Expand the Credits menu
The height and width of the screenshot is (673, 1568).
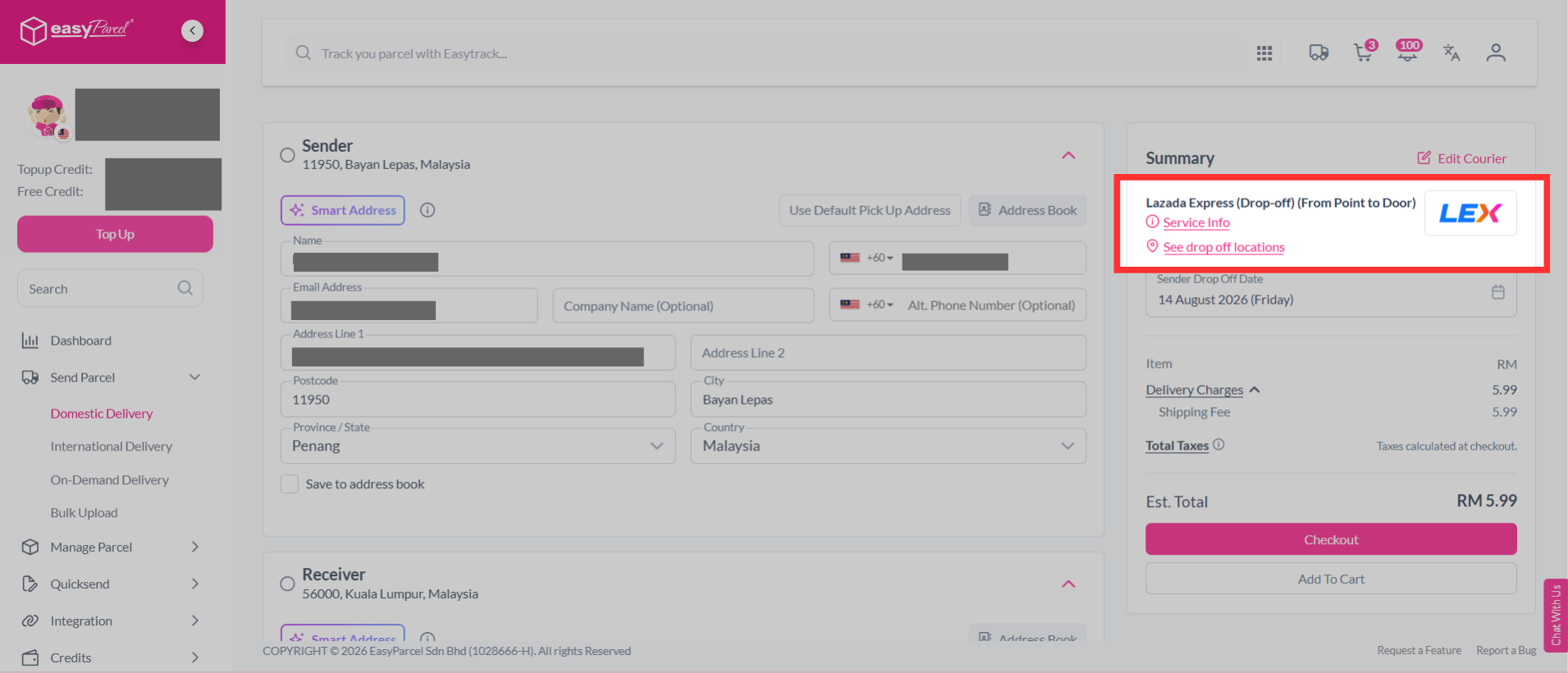tap(194, 657)
